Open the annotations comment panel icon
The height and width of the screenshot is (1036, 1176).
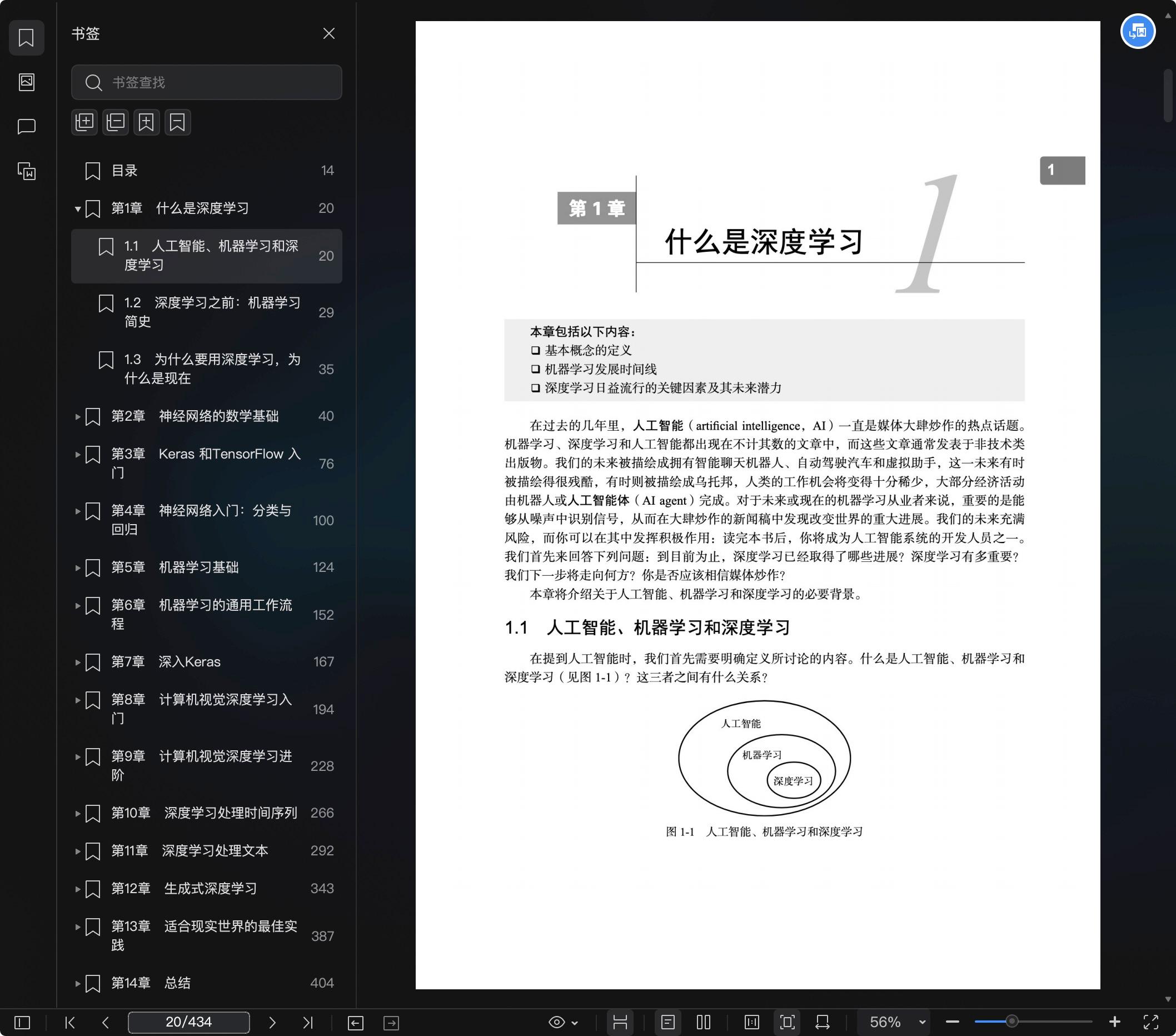(x=27, y=127)
